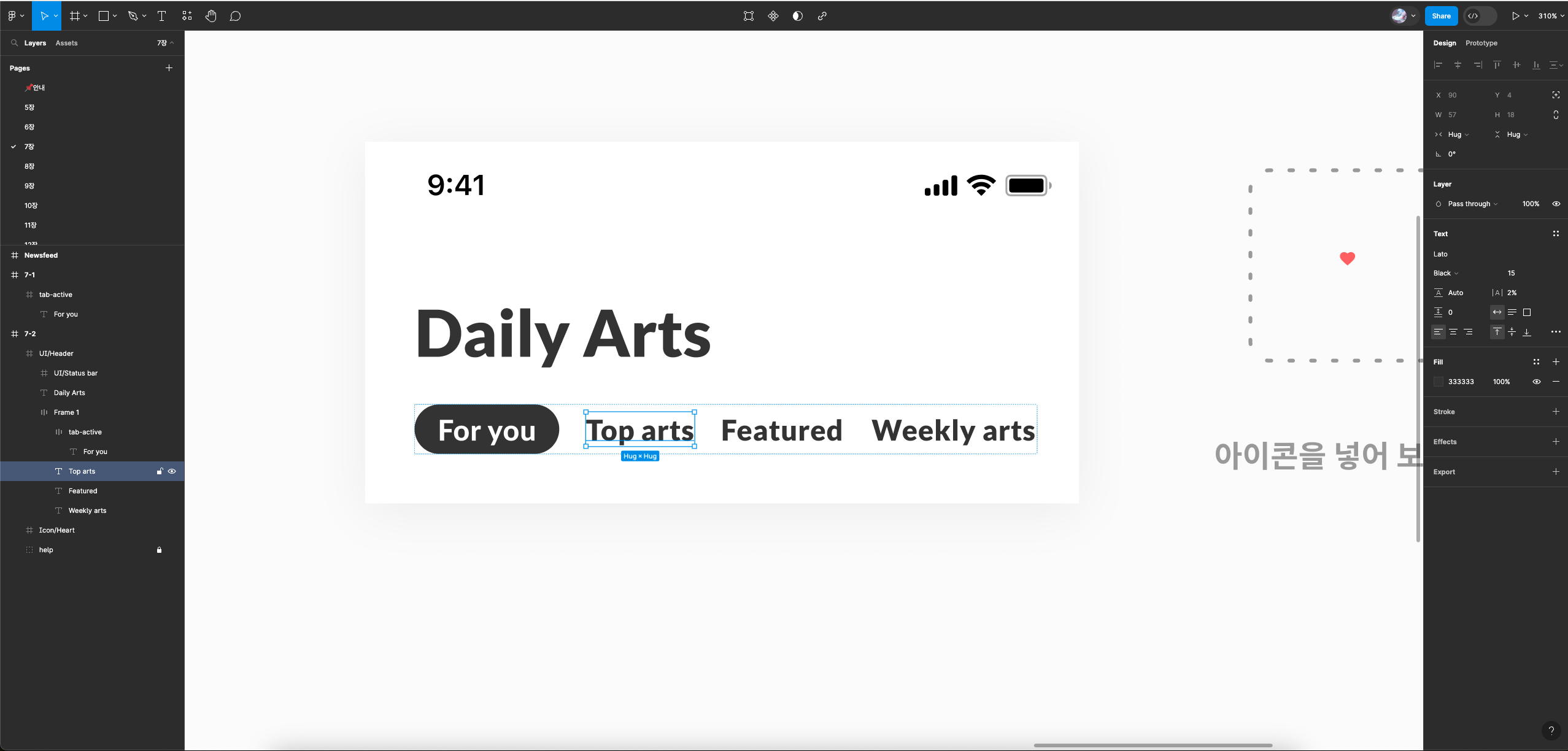Select the Hand tool

click(210, 16)
